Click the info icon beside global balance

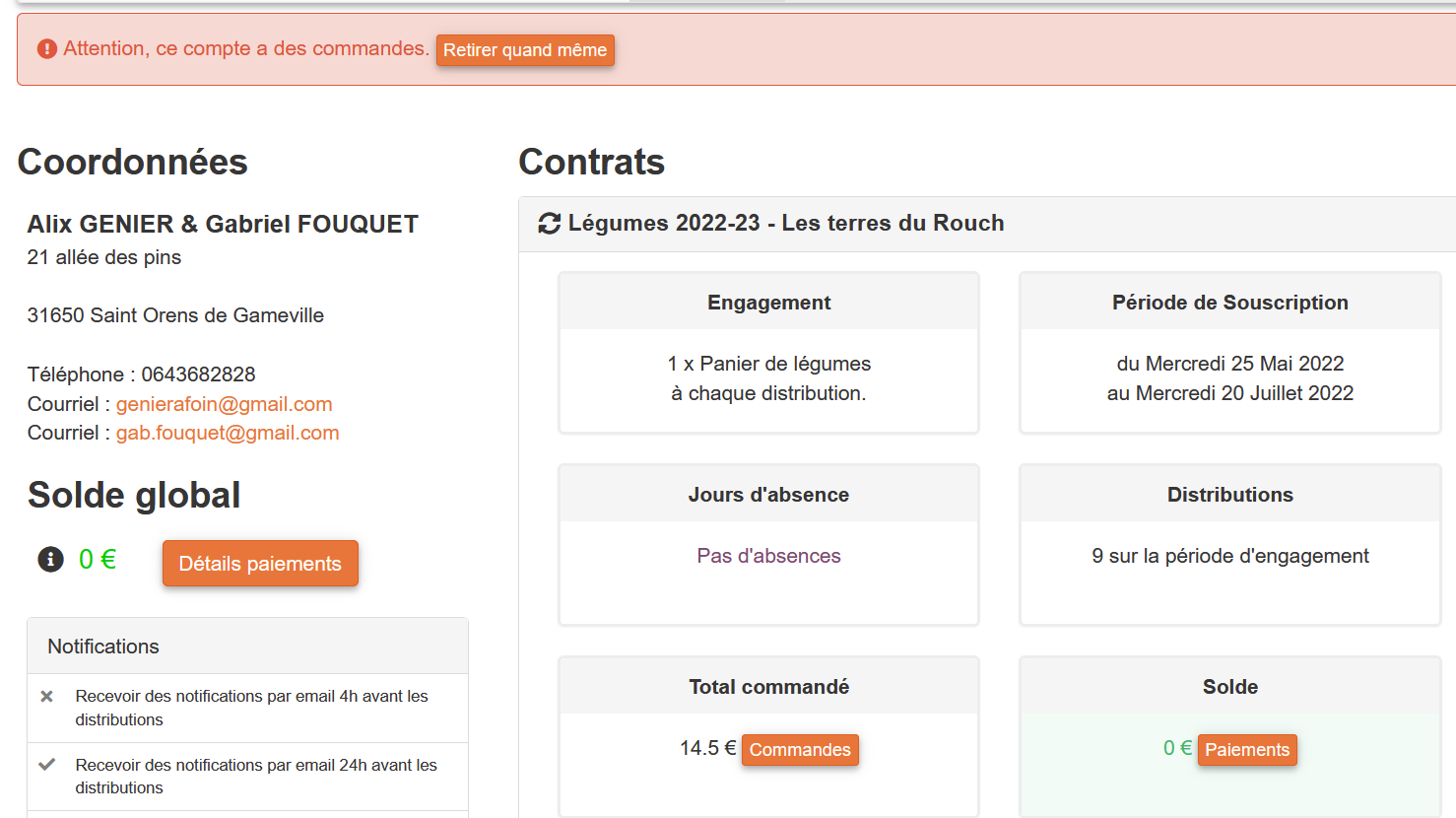(50, 560)
